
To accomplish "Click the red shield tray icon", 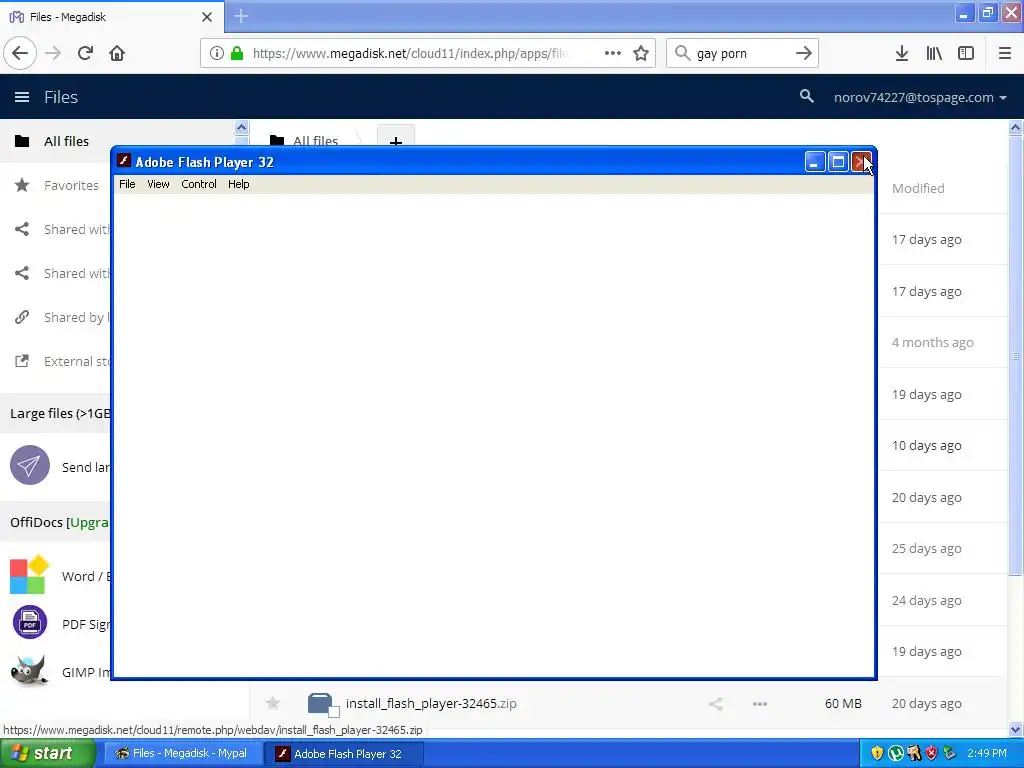I will click(932, 753).
